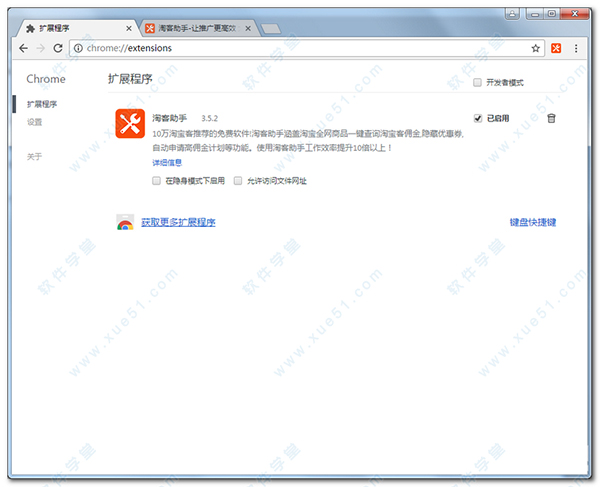
Task: Click the Chrome Web Store icon
Action: tap(125, 222)
